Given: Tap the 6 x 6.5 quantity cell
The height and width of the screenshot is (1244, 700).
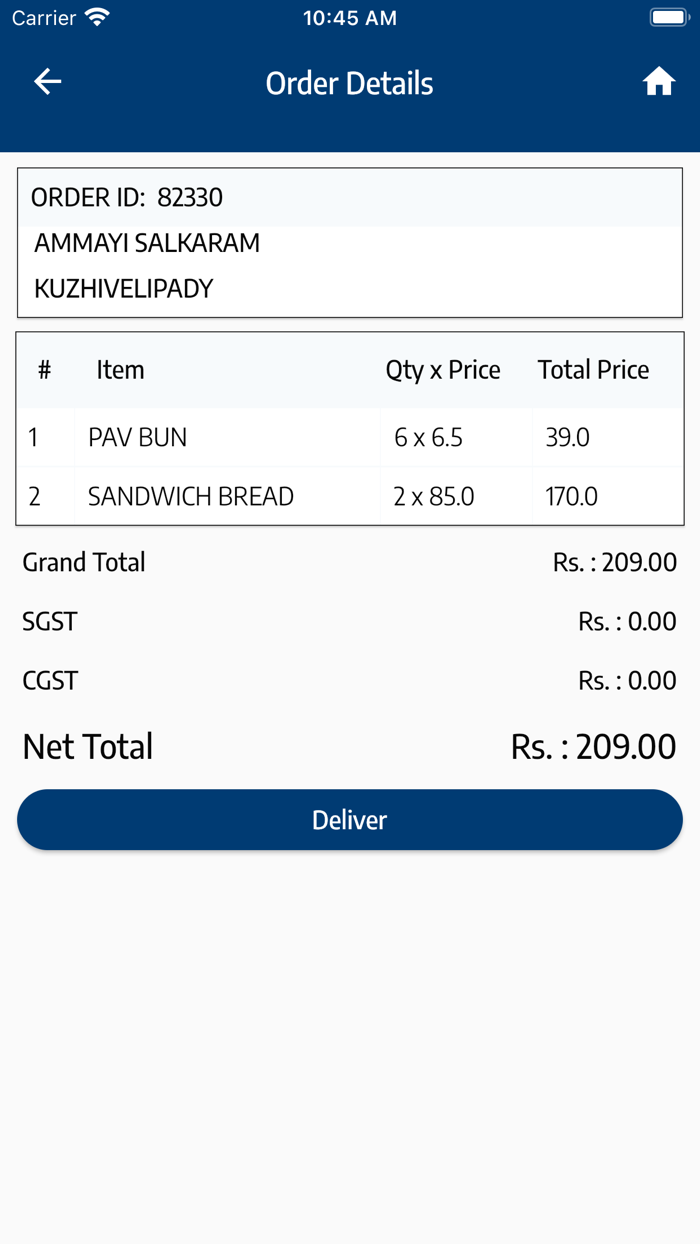Looking at the screenshot, I should click(x=428, y=437).
